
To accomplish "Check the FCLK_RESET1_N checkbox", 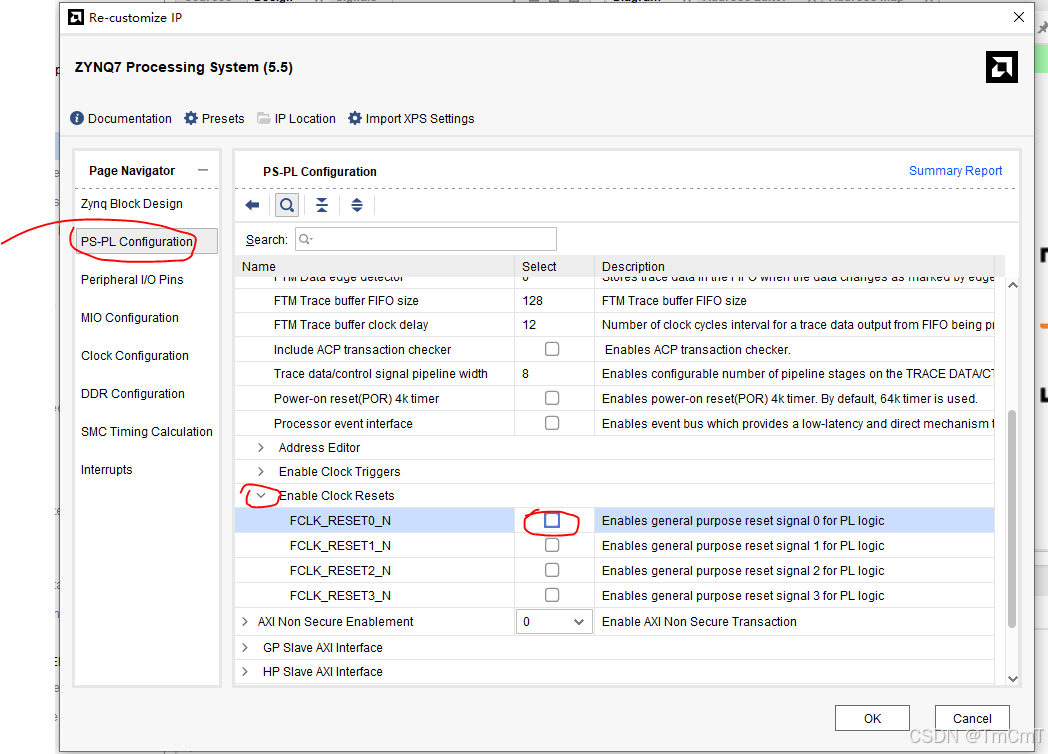I will [552, 545].
